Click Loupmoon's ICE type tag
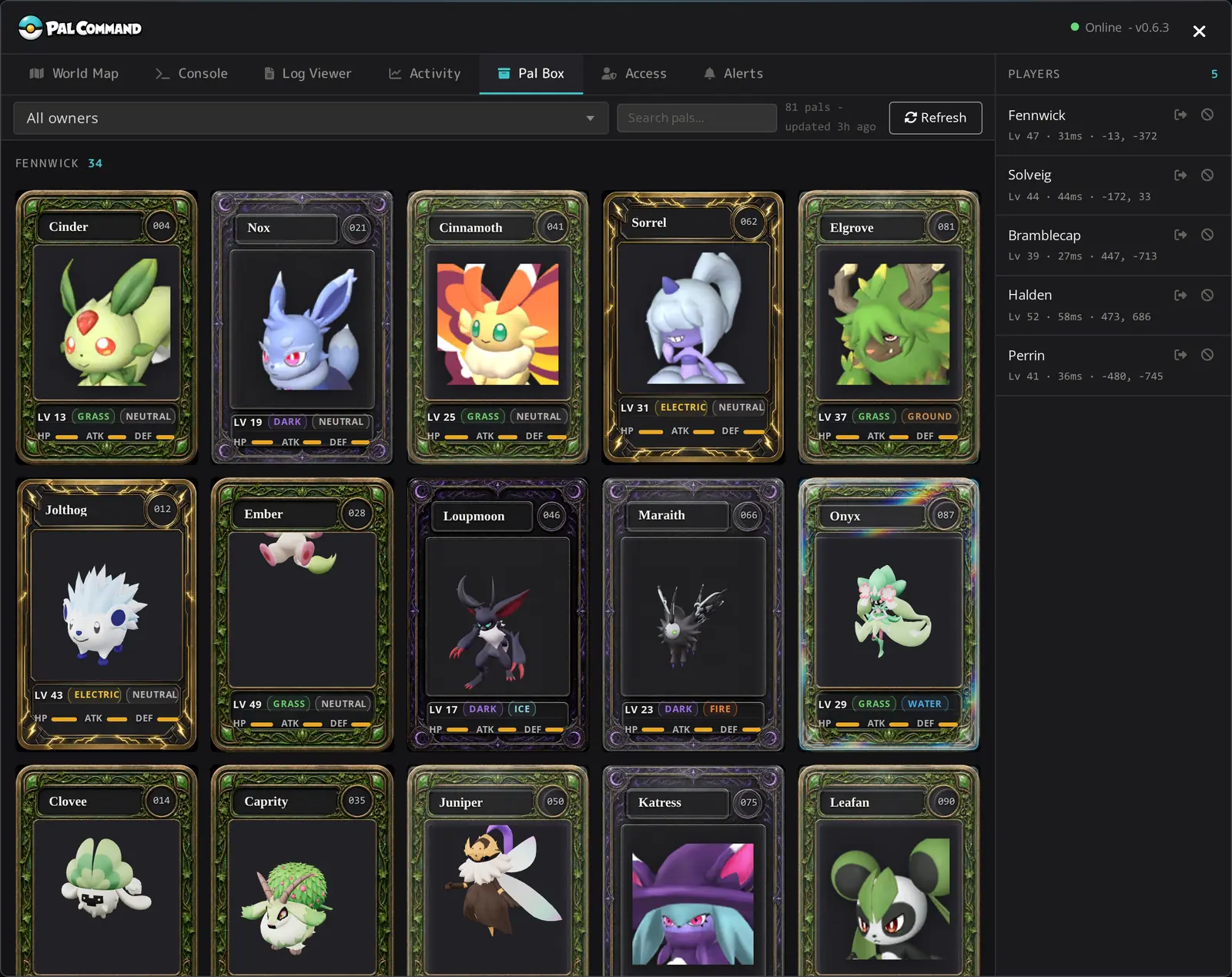The image size is (1232, 977). click(522, 709)
